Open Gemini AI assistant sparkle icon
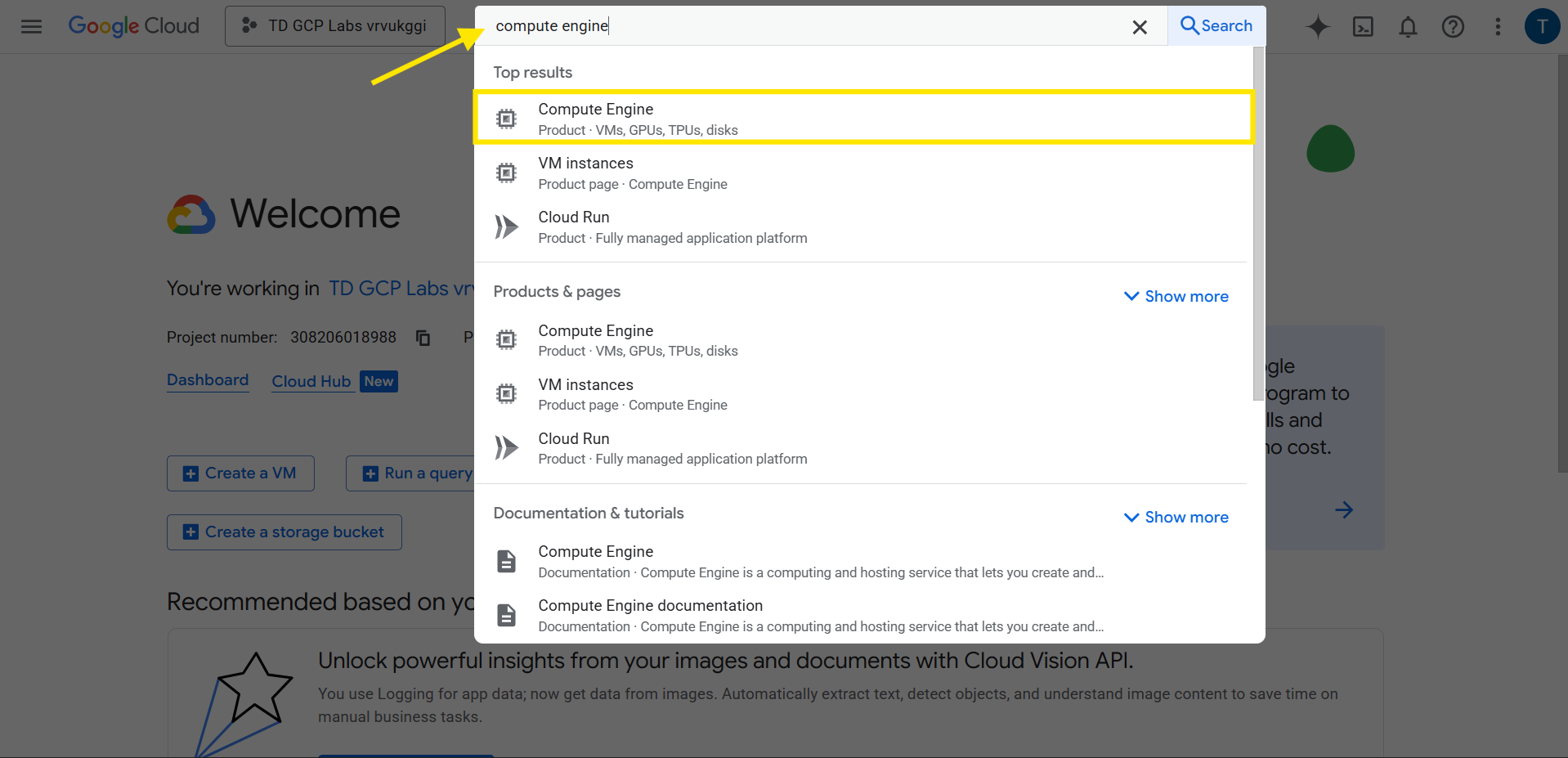This screenshot has height=758, width=1568. (x=1317, y=26)
